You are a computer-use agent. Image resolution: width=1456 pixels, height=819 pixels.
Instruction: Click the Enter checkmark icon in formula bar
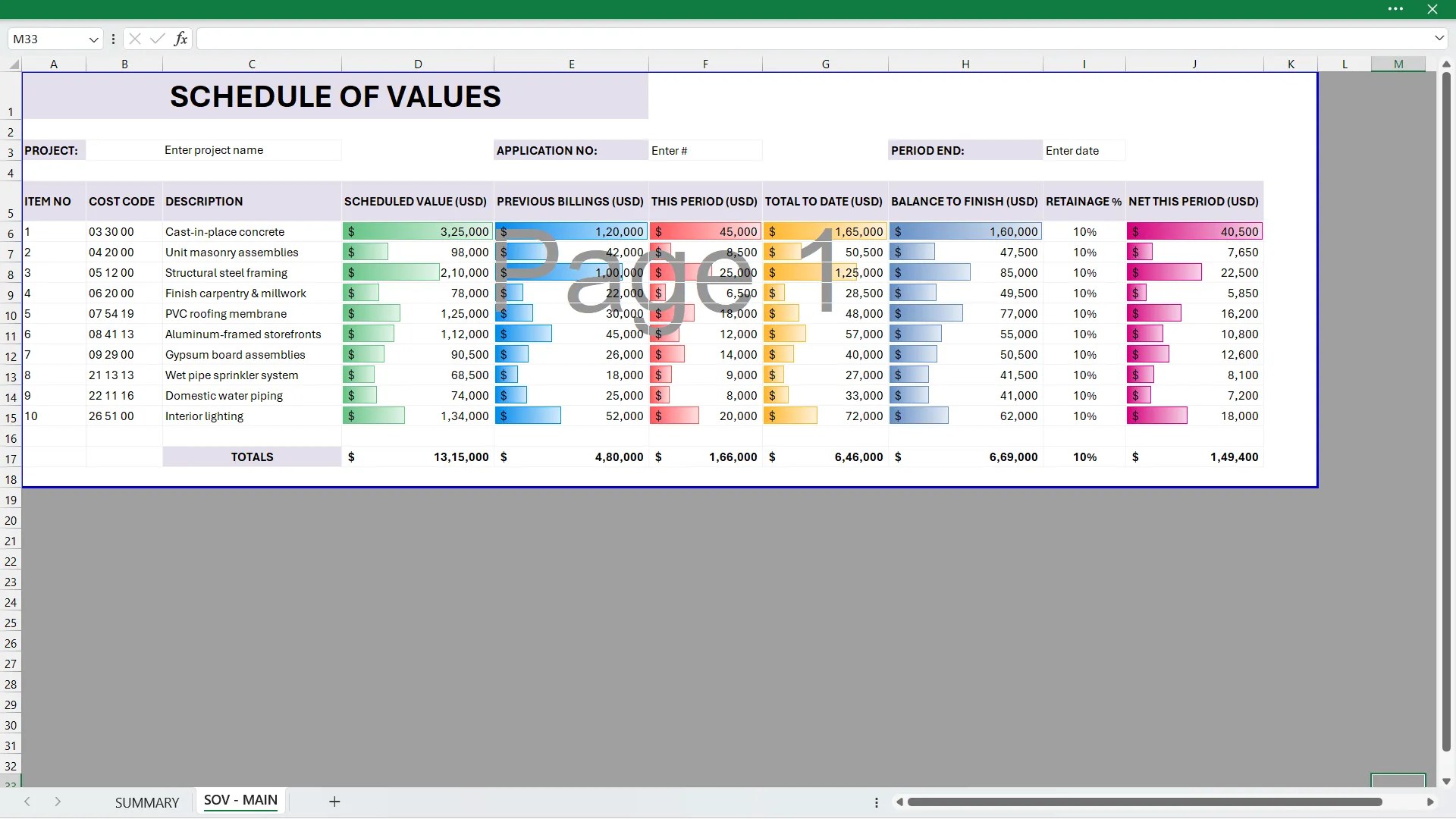click(x=158, y=39)
